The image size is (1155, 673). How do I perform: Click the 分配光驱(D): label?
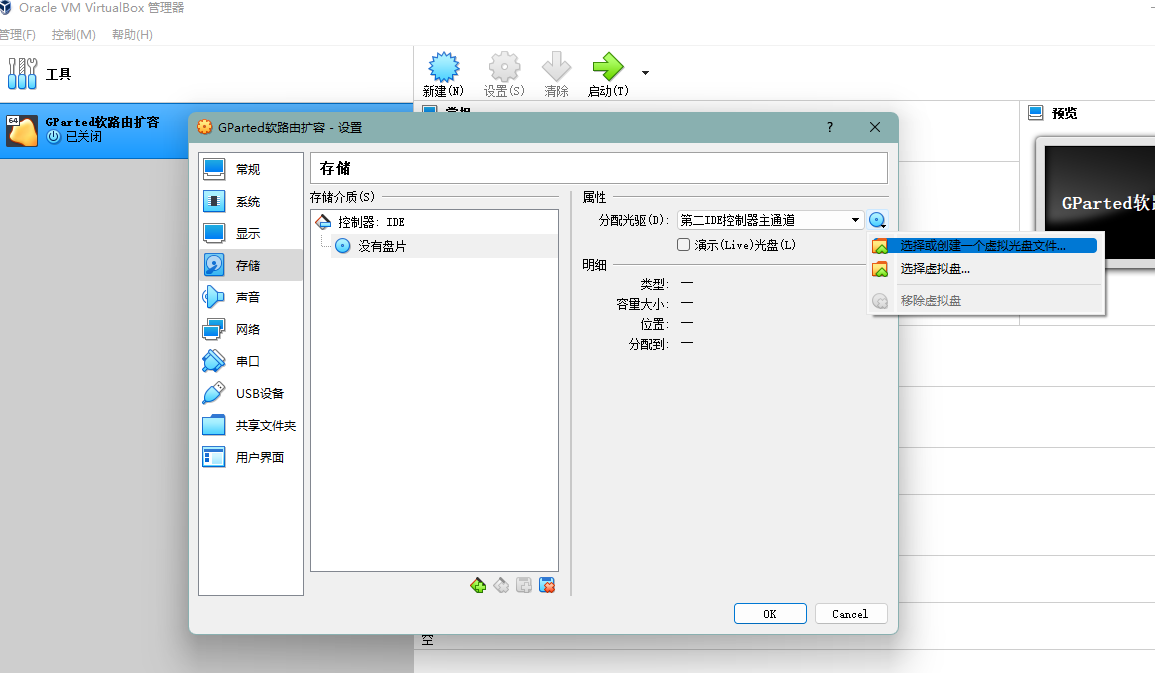633,220
